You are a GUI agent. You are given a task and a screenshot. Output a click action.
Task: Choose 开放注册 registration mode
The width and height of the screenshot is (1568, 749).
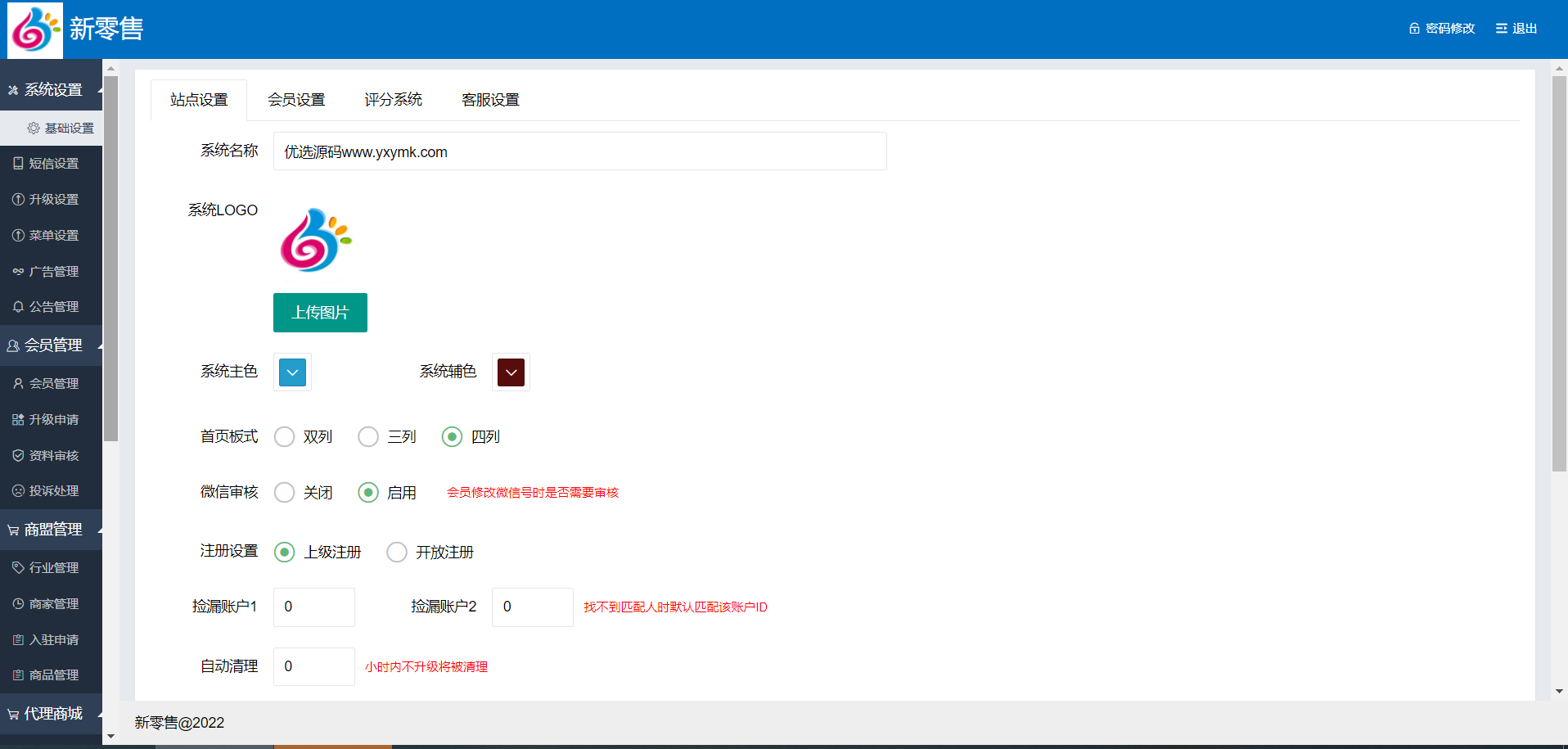430,553
